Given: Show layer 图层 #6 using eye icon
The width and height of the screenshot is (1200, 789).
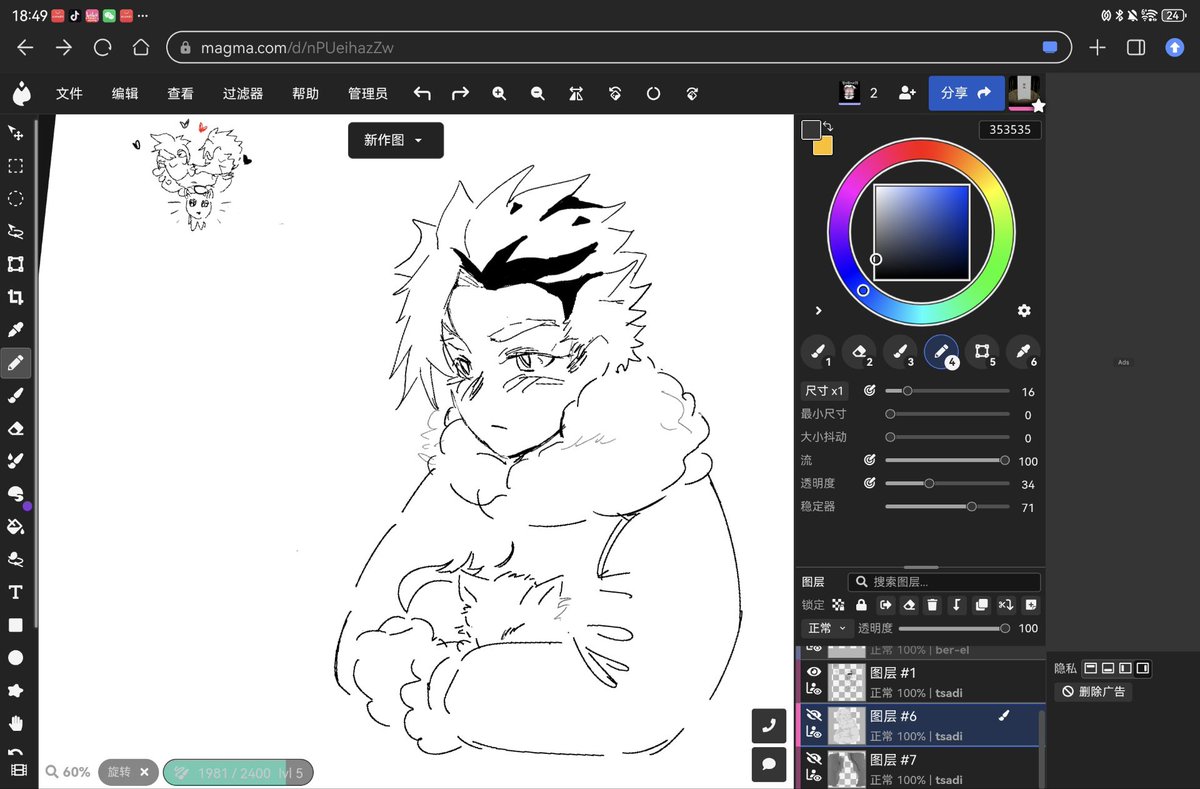Looking at the screenshot, I should 814,715.
